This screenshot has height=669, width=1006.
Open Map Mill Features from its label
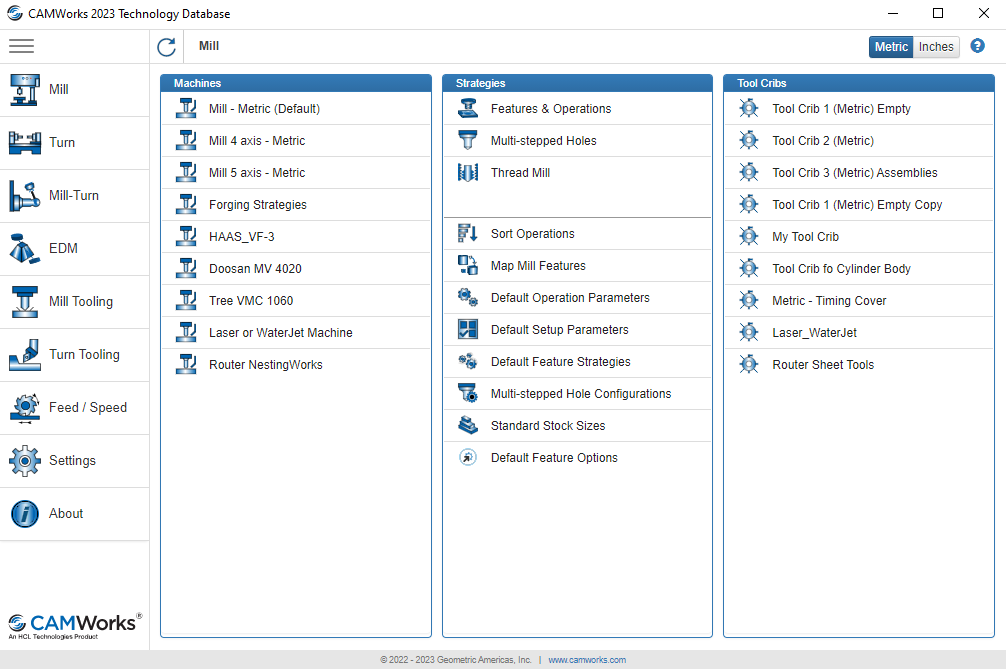coord(538,266)
